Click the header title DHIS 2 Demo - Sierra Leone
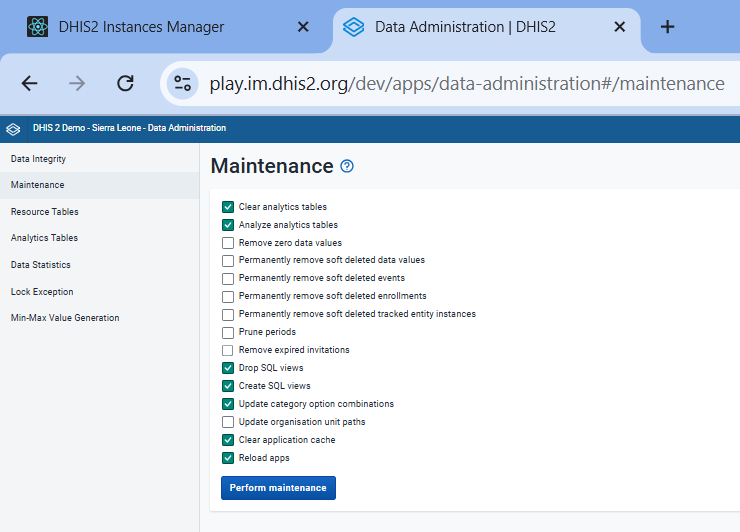The image size is (740, 532). point(129,128)
